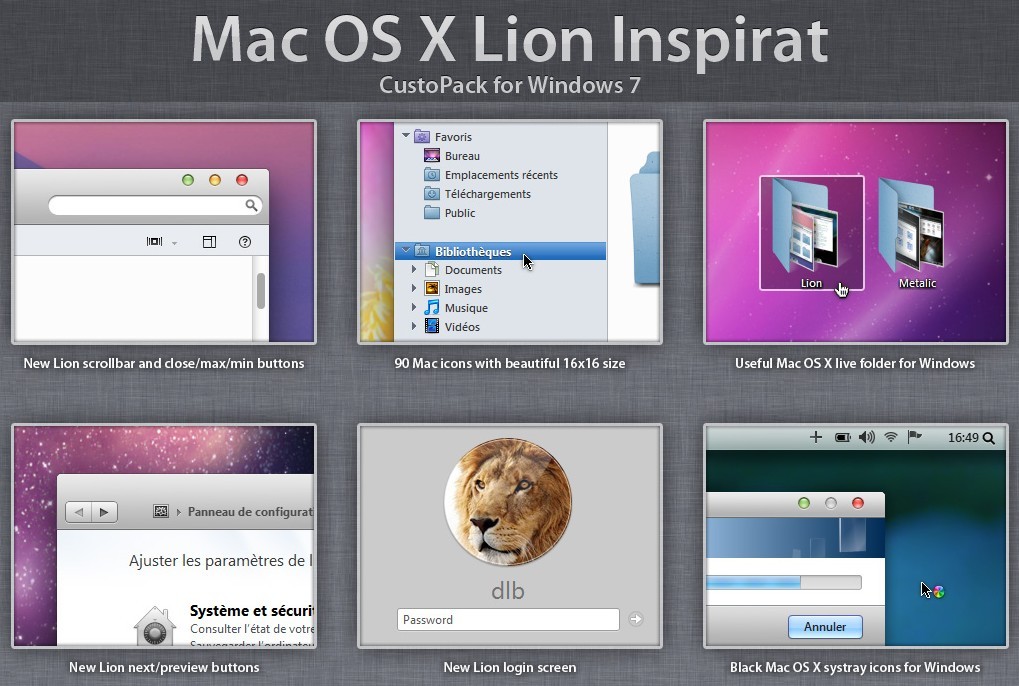Click the search field in the Lion scrollbar window
The image size is (1019, 686).
coord(155,206)
